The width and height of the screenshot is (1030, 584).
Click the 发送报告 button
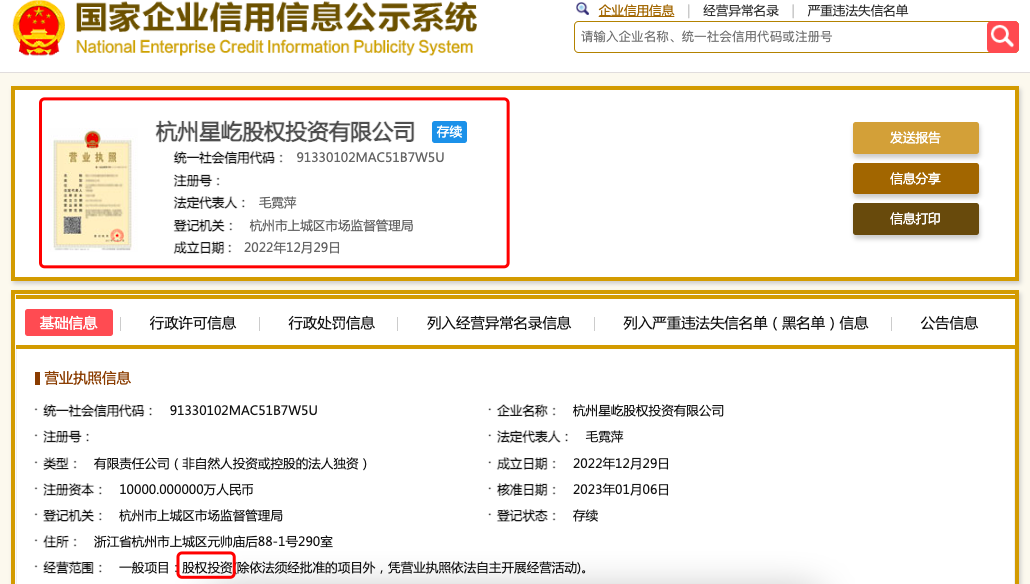click(916, 138)
